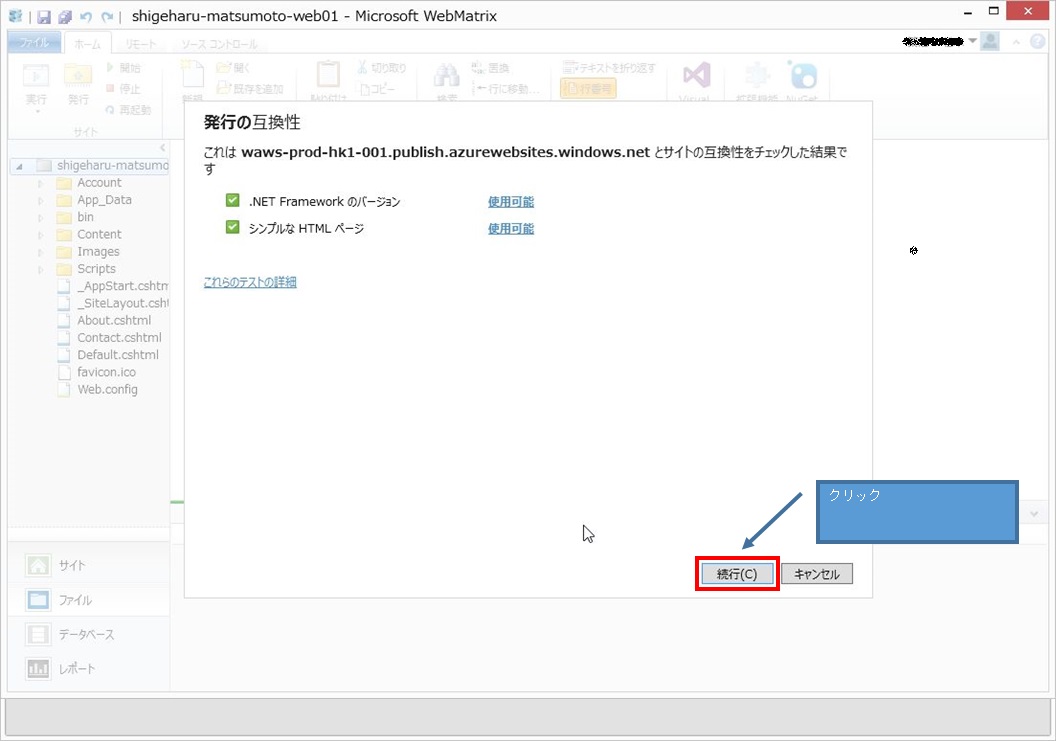Click the 実行 run icon in ribbon
The width and height of the screenshot is (1056, 741).
[36, 76]
